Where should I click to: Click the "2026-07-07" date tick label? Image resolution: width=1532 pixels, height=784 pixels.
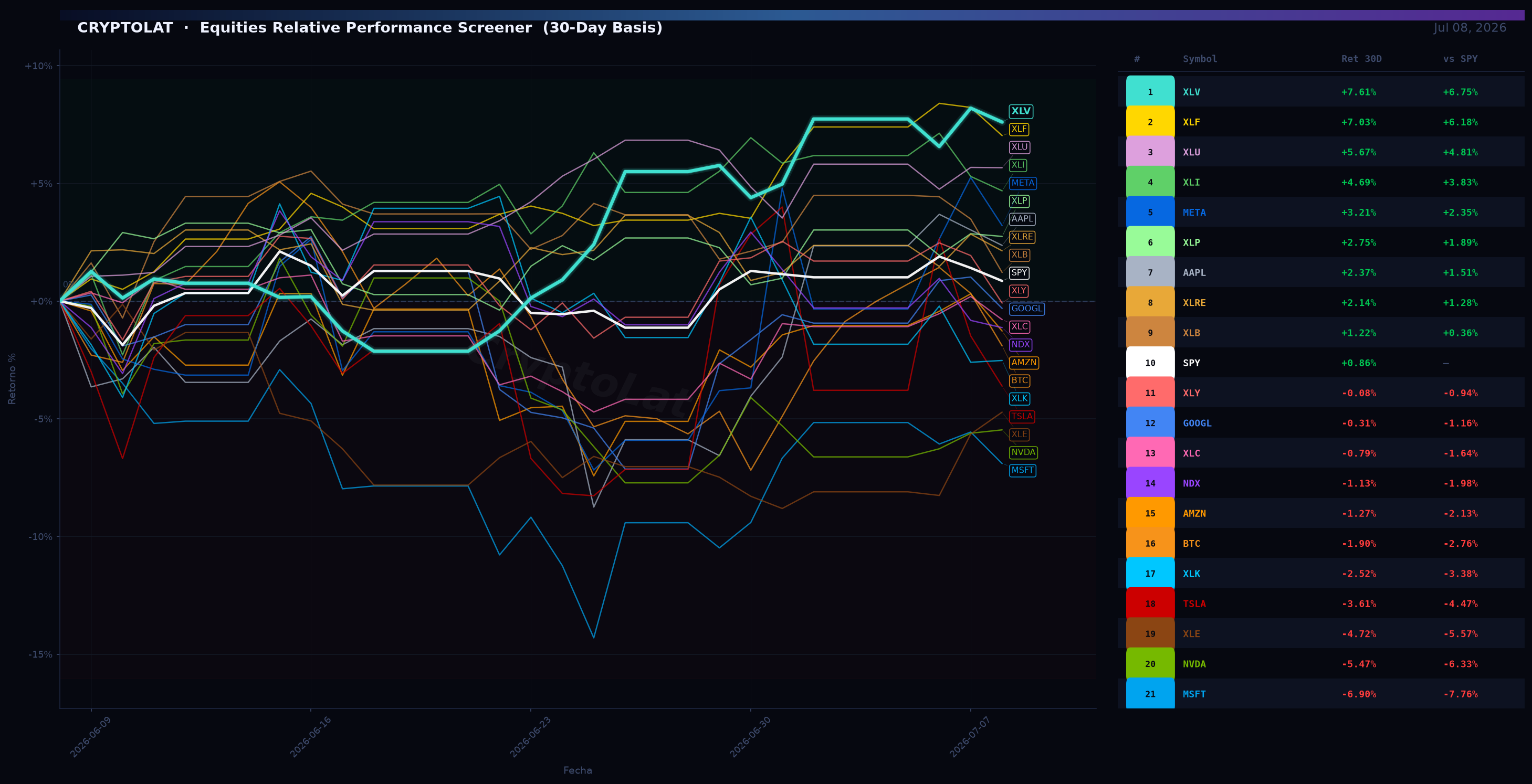(970, 736)
